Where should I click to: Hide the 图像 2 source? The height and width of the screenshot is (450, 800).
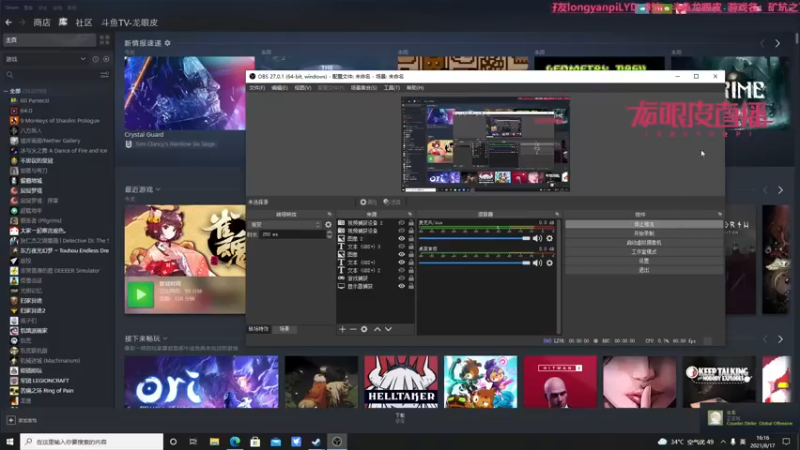tap(402, 238)
